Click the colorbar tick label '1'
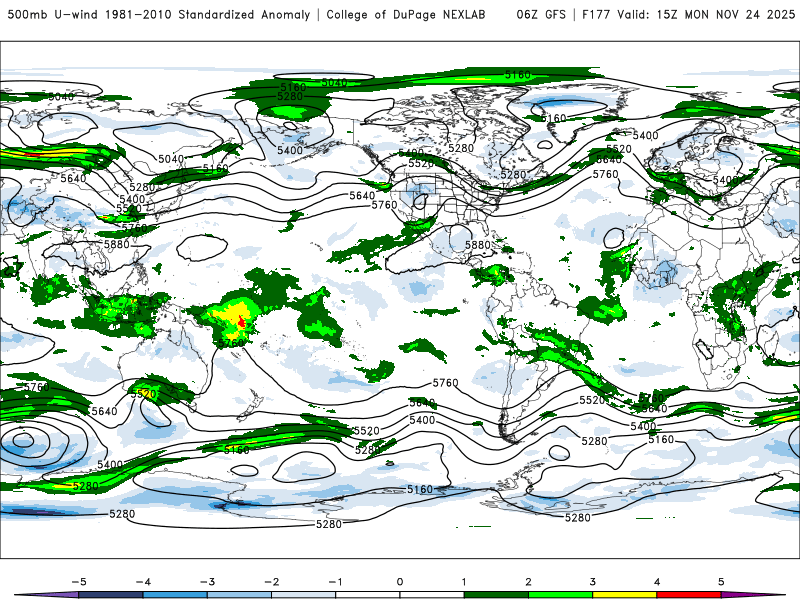Viewport: 800px width, 600px height. click(464, 582)
